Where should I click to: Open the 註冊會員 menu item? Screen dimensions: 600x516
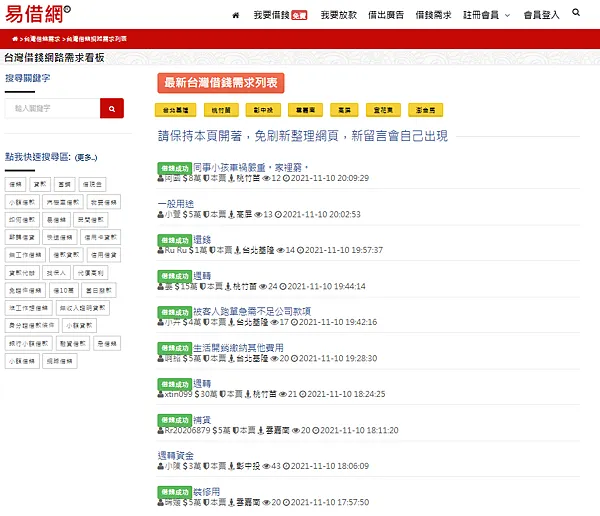(x=481, y=15)
